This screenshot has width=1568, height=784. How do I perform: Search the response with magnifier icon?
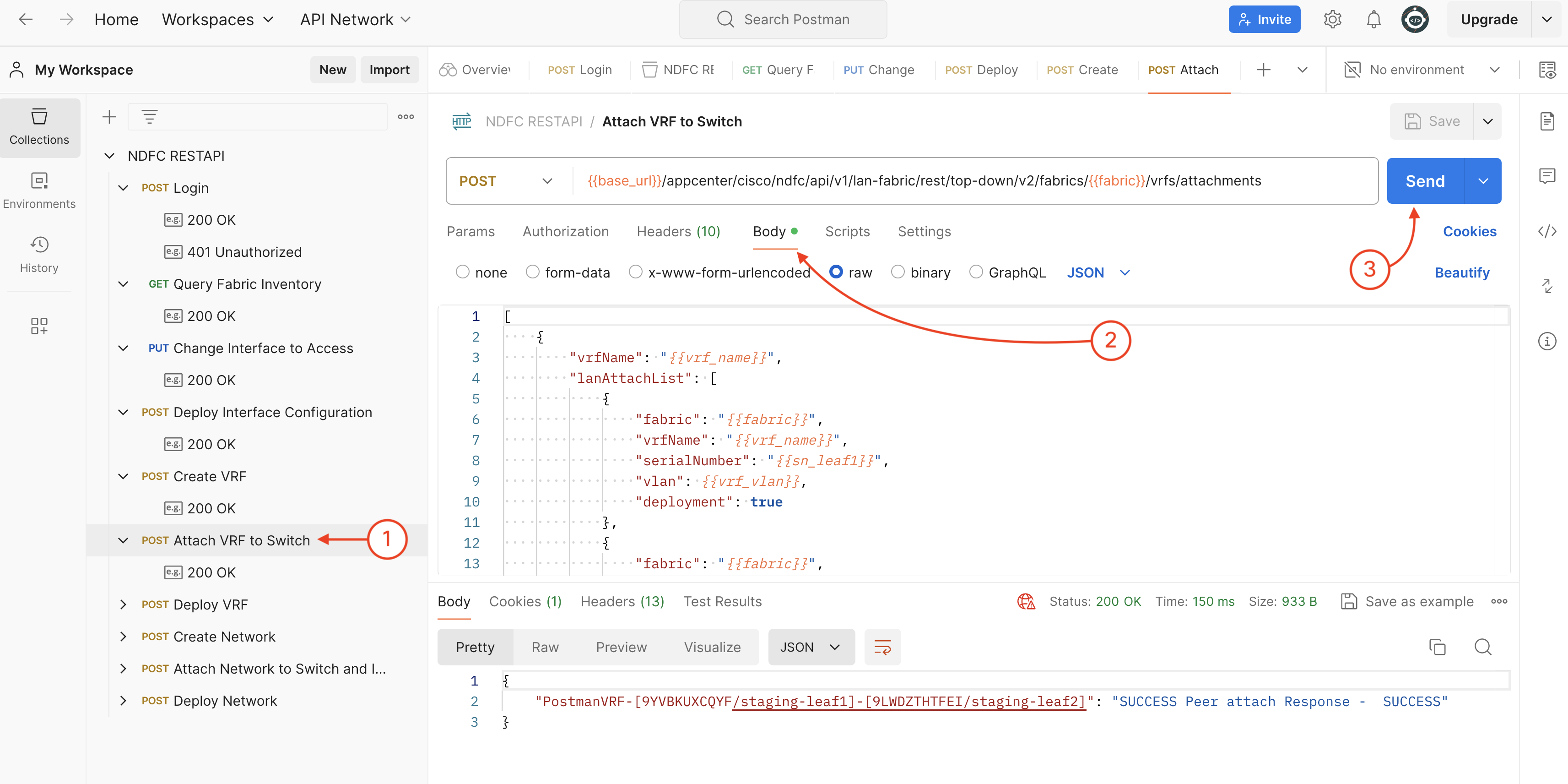tap(1483, 647)
